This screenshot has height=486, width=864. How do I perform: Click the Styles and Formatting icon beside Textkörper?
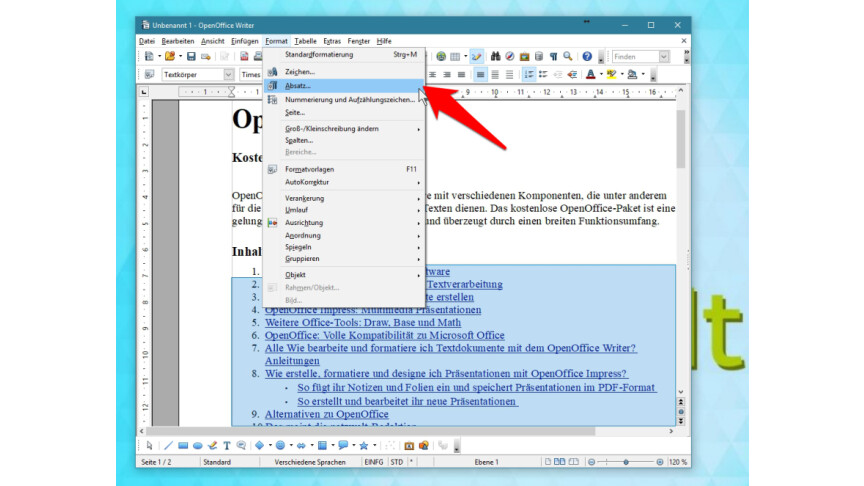click(x=149, y=74)
